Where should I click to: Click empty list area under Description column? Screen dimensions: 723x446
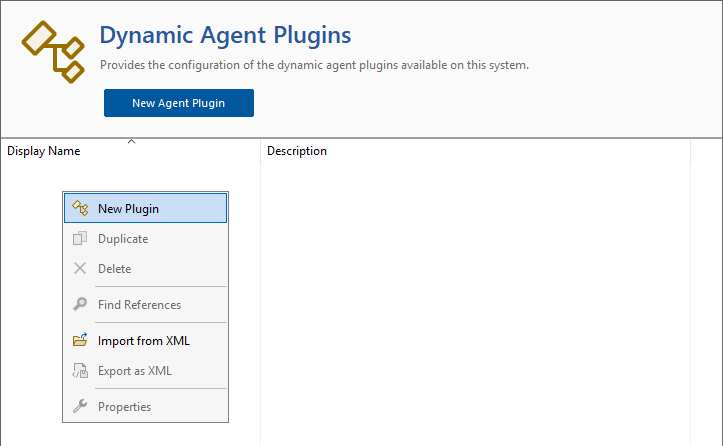470,300
